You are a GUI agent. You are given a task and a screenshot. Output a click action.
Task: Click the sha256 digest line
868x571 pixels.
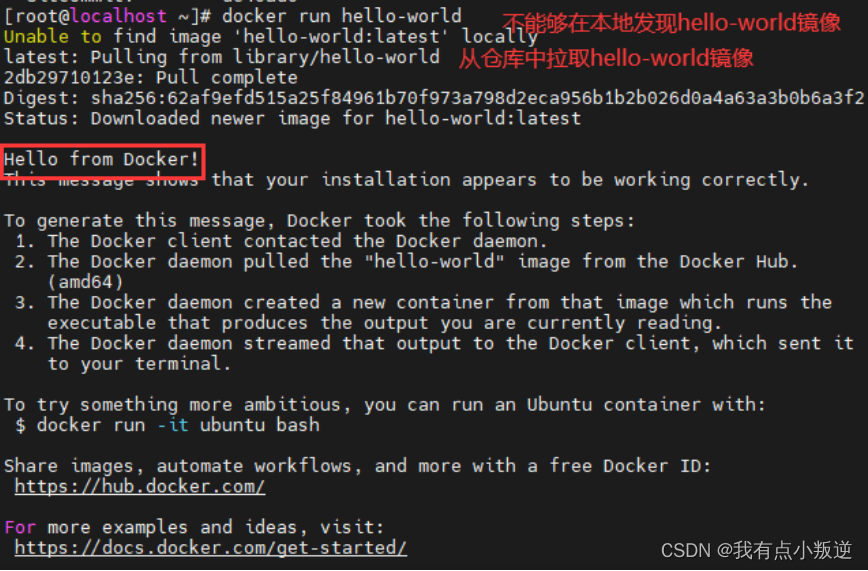pyautogui.click(x=434, y=98)
